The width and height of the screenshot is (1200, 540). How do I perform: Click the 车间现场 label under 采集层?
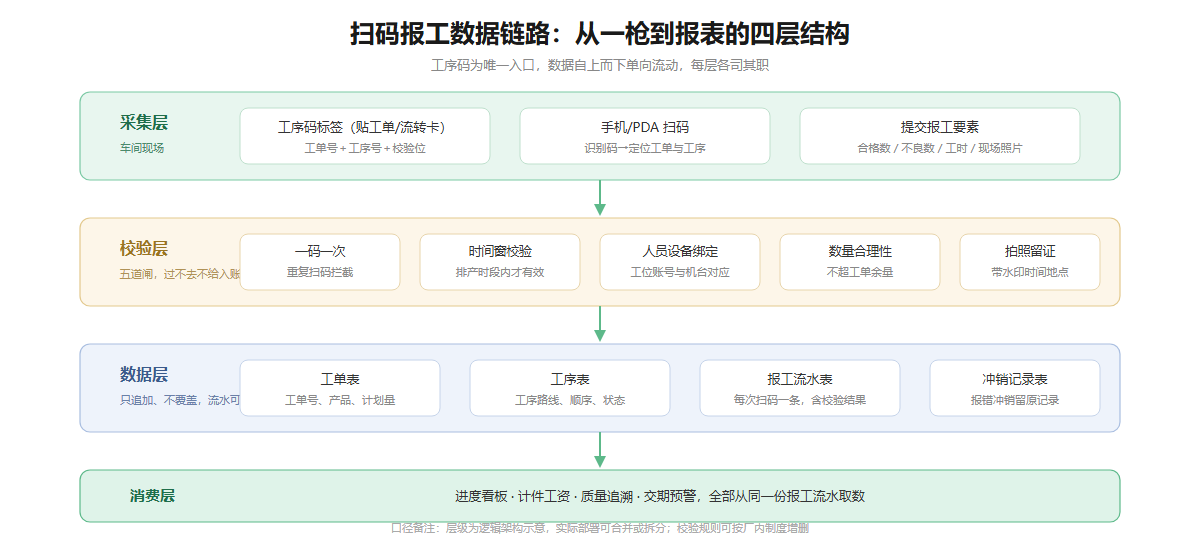pos(142,147)
